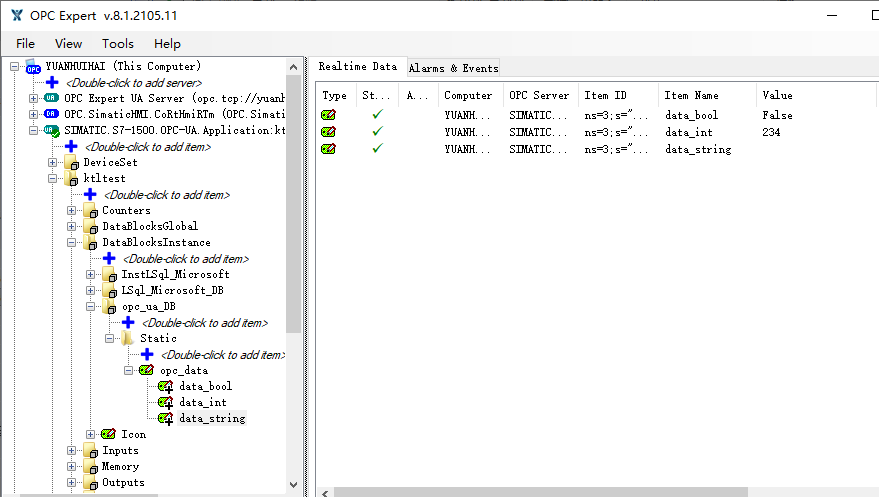Open the File menu
The image size is (879, 497).
click(25, 44)
